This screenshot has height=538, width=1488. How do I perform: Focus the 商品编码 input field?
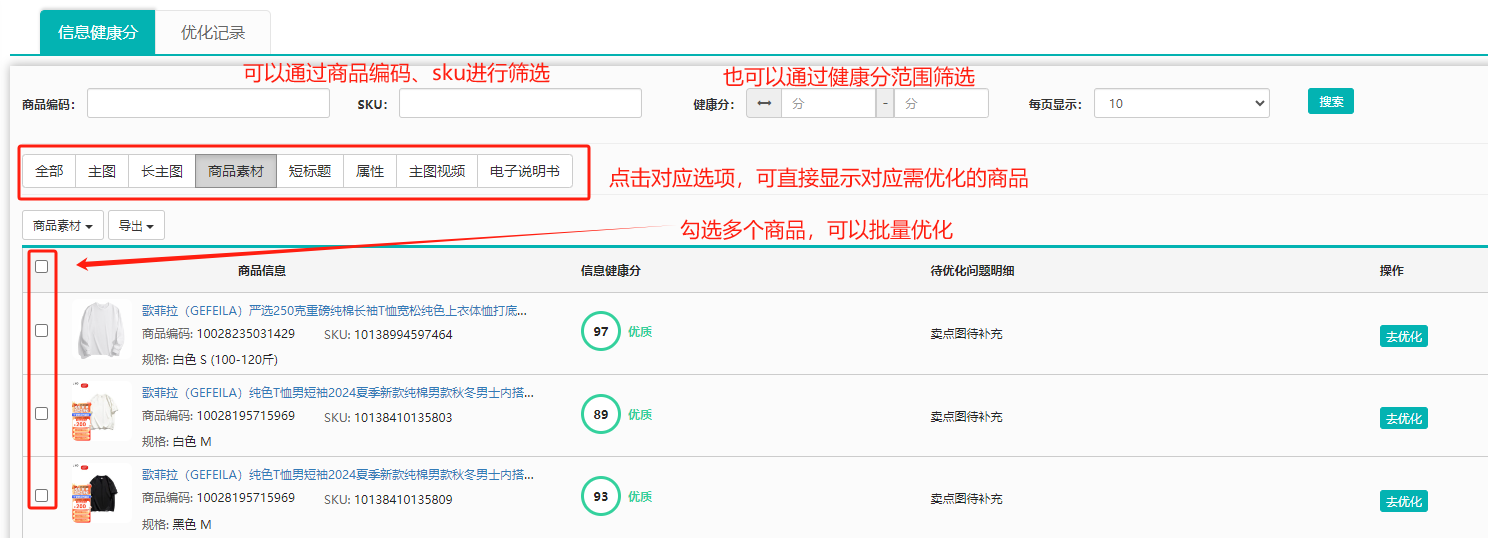(x=208, y=104)
